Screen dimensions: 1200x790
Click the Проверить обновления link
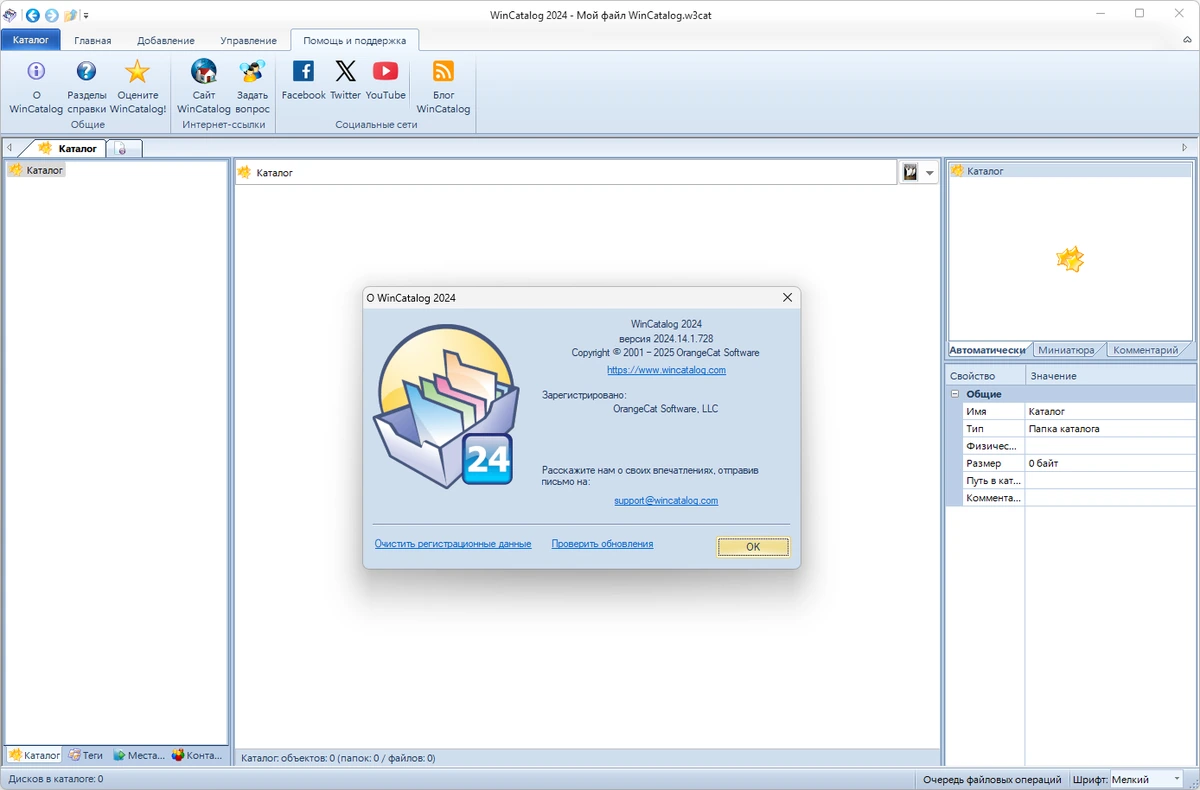coord(602,544)
